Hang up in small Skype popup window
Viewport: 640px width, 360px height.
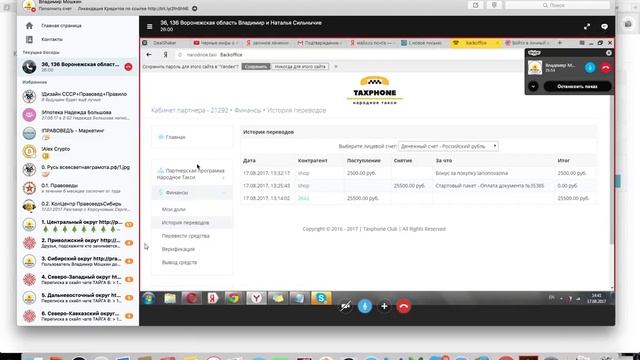[606, 68]
